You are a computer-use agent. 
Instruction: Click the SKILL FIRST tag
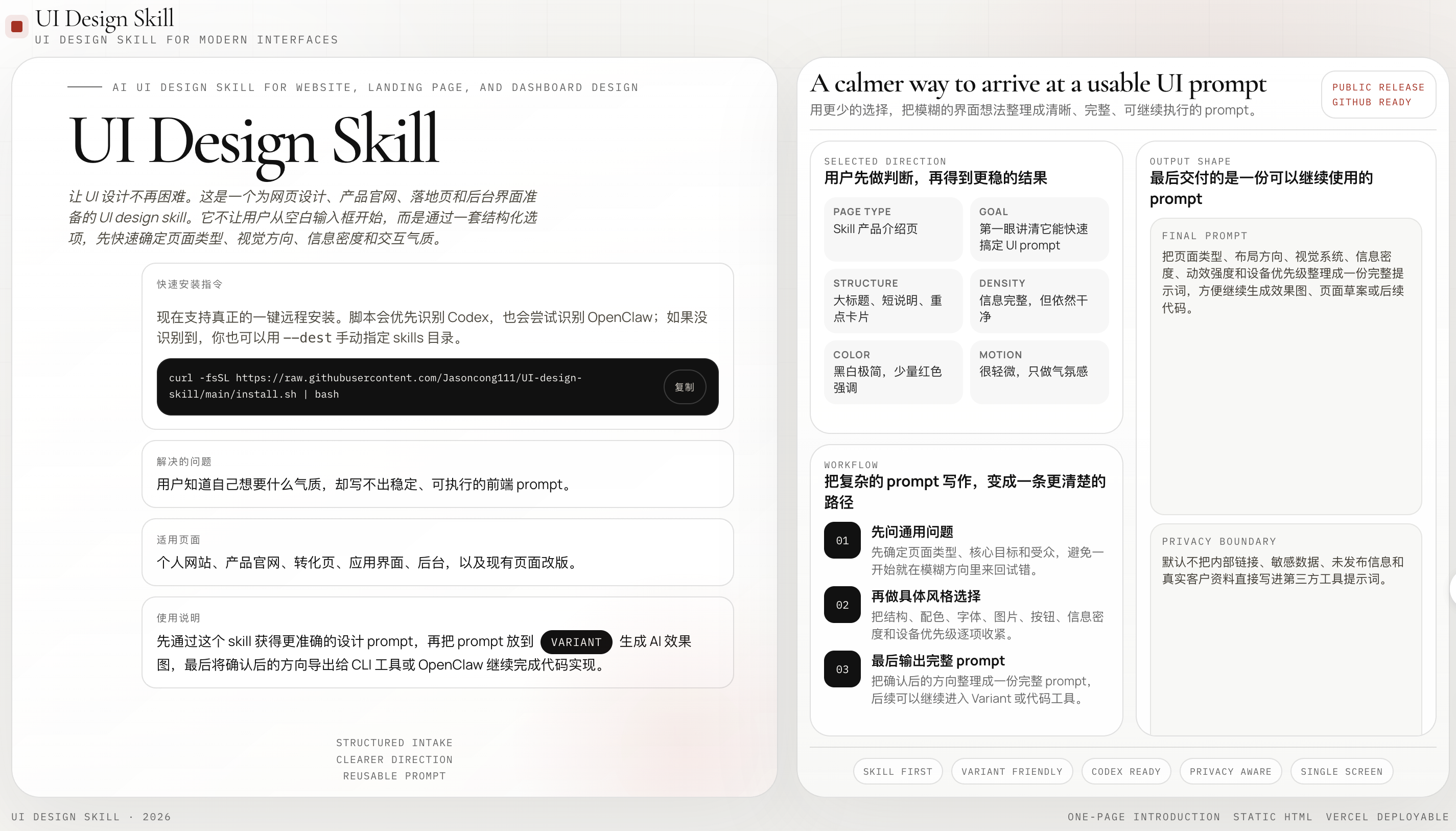[x=898, y=771]
